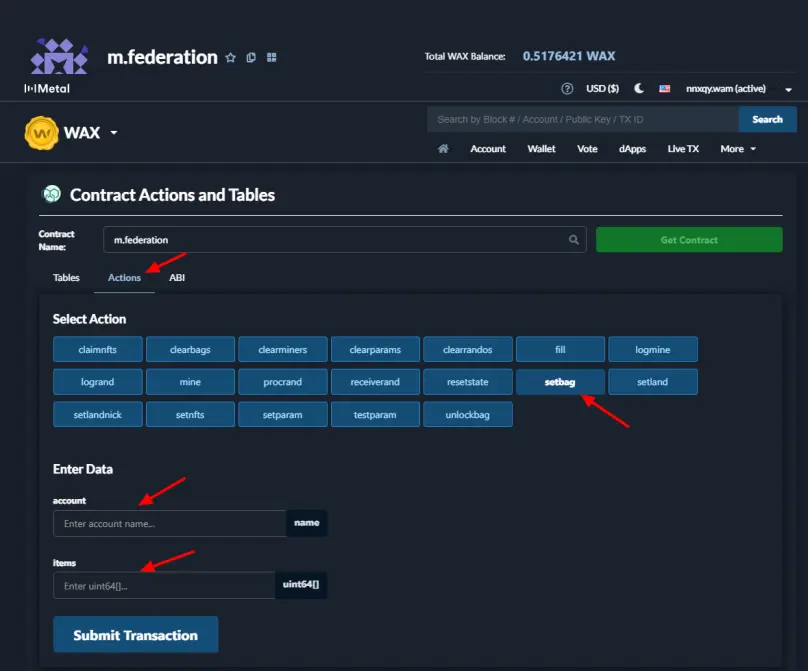Open the Vote menu item

pos(587,149)
